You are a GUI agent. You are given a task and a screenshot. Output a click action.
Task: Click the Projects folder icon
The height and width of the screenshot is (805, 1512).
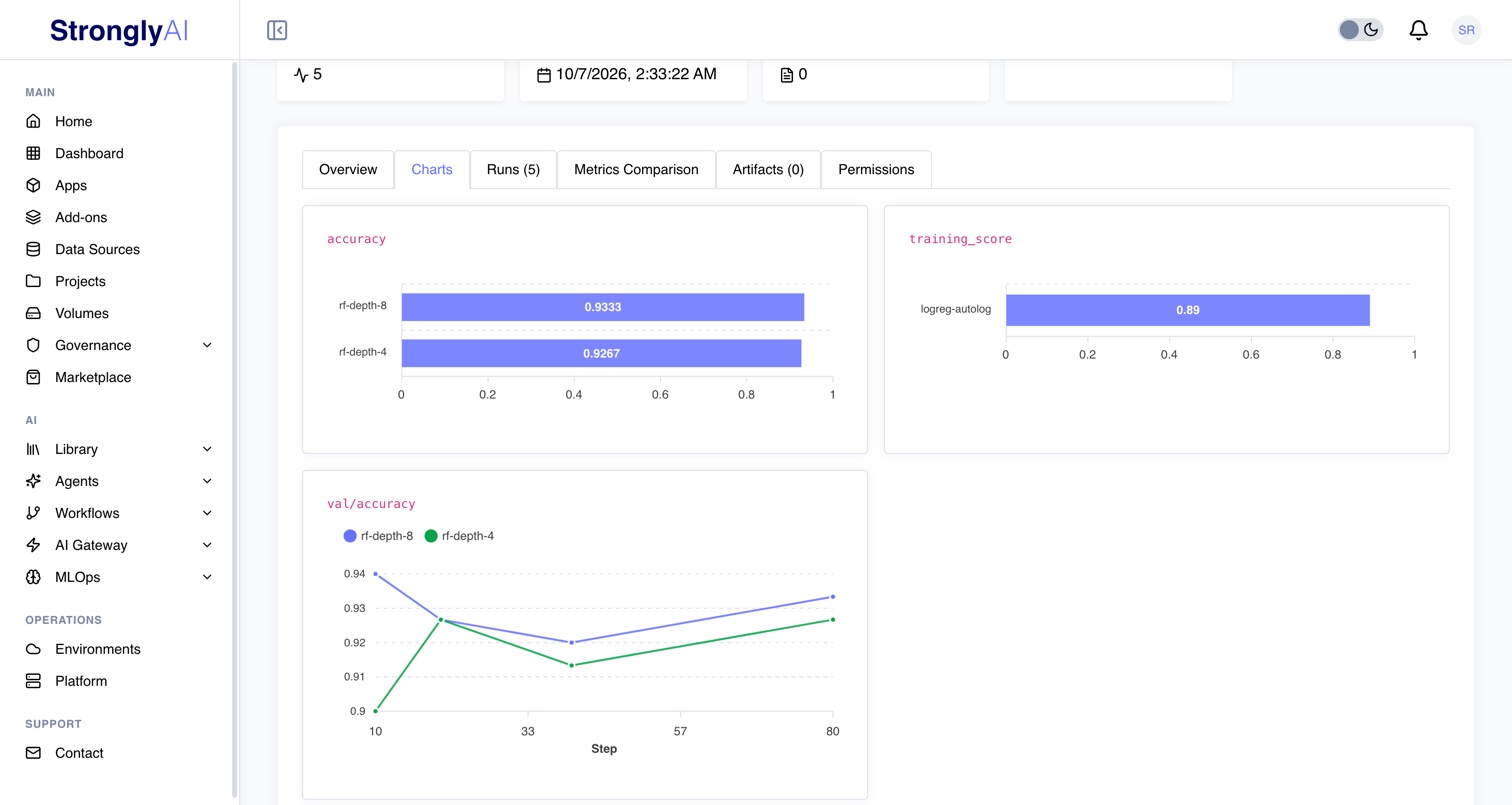coord(33,281)
